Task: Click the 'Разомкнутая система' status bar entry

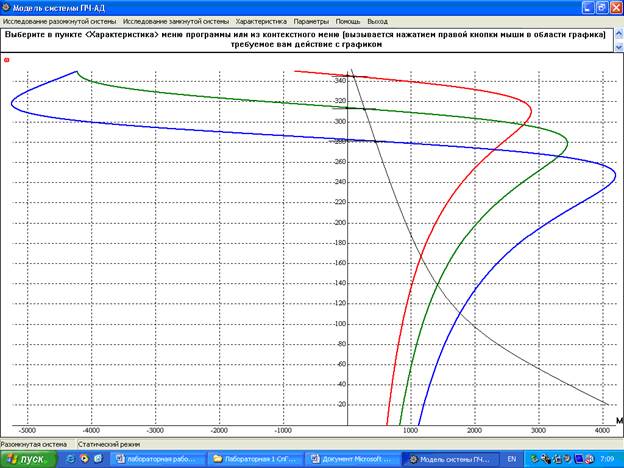Action: tap(34, 444)
